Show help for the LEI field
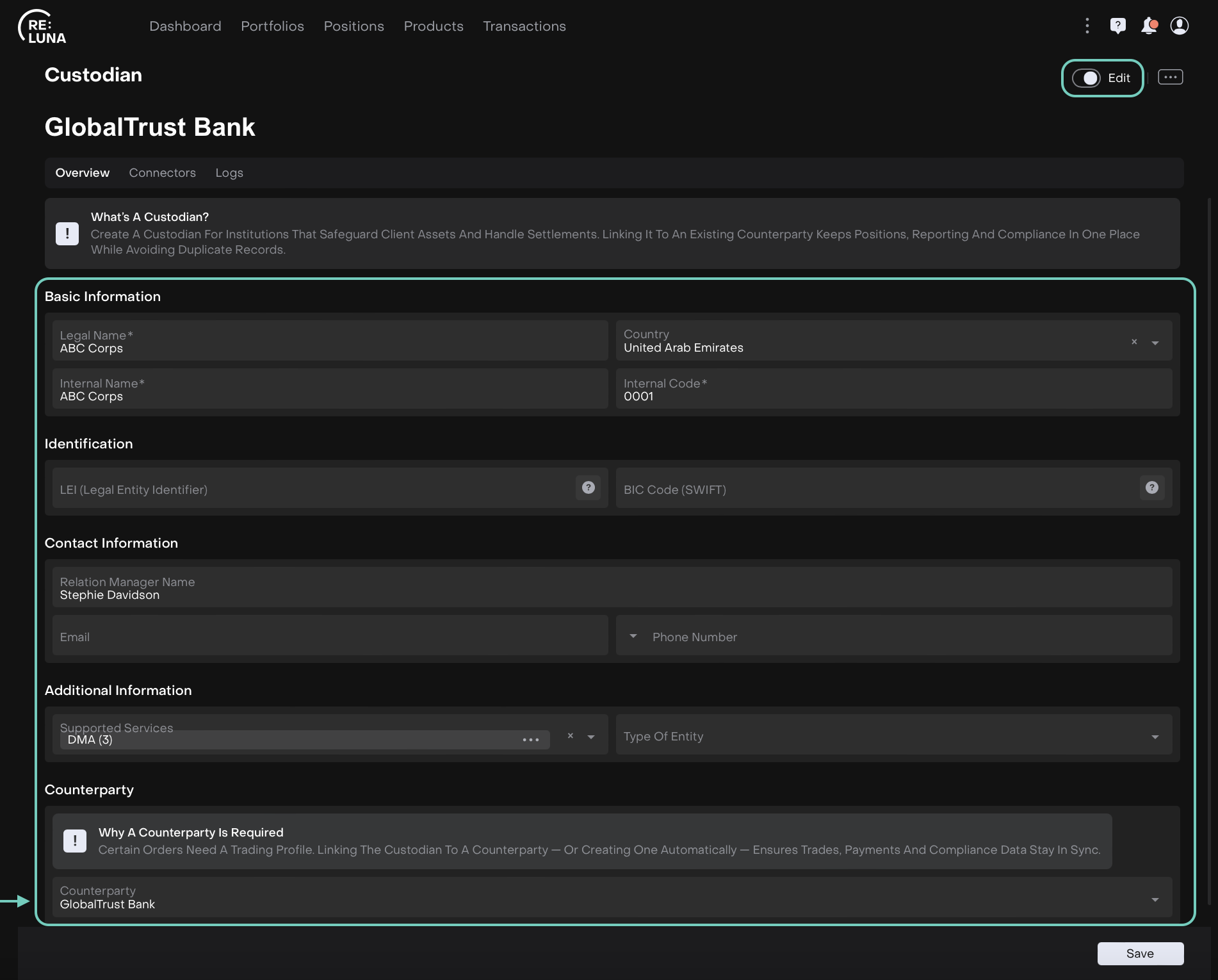 [x=588, y=488]
